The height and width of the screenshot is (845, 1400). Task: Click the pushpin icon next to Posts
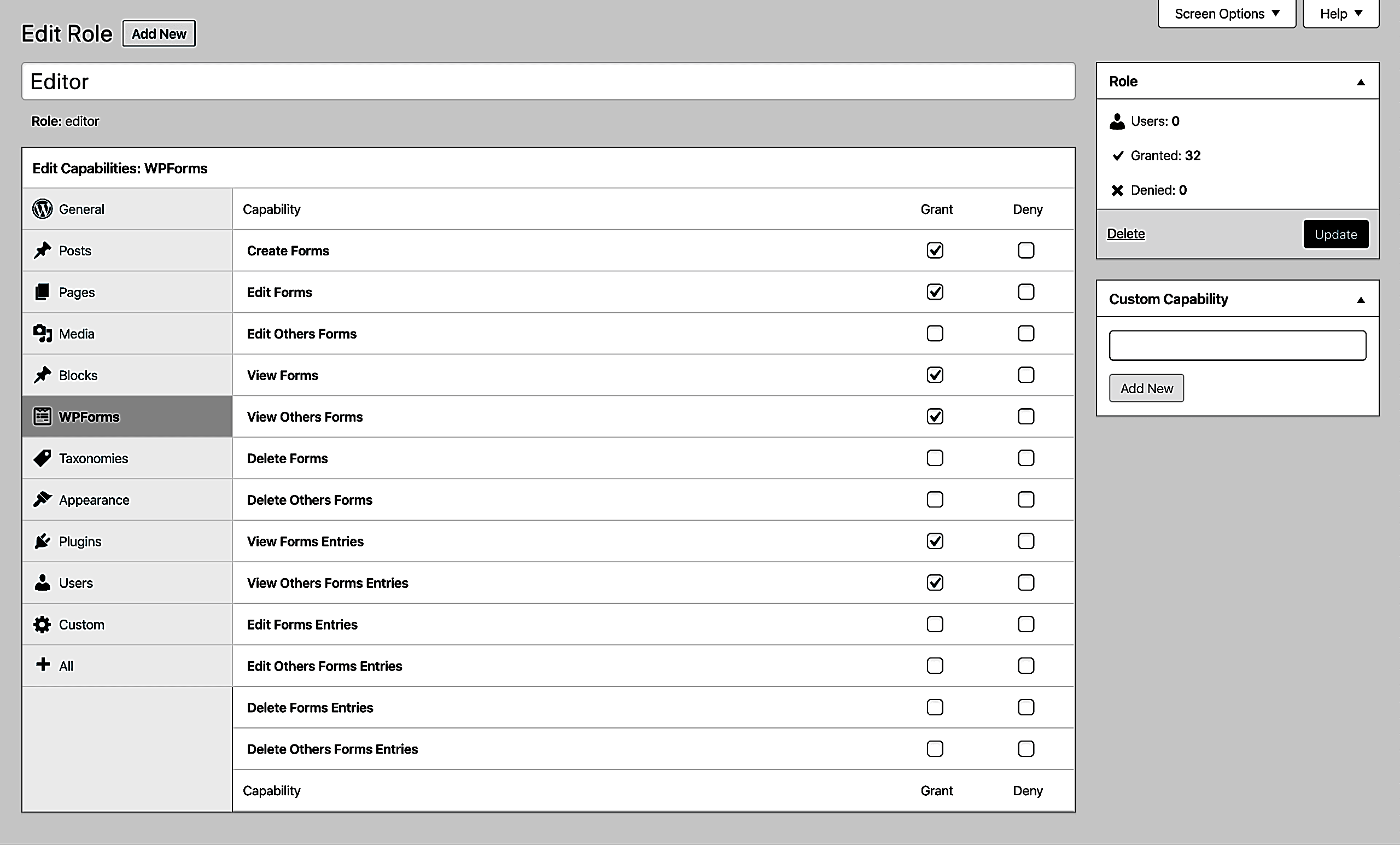coord(42,250)
